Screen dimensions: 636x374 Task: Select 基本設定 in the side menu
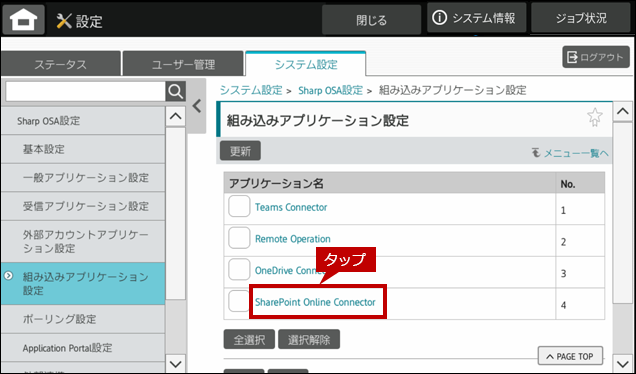[x=83, y=149]
